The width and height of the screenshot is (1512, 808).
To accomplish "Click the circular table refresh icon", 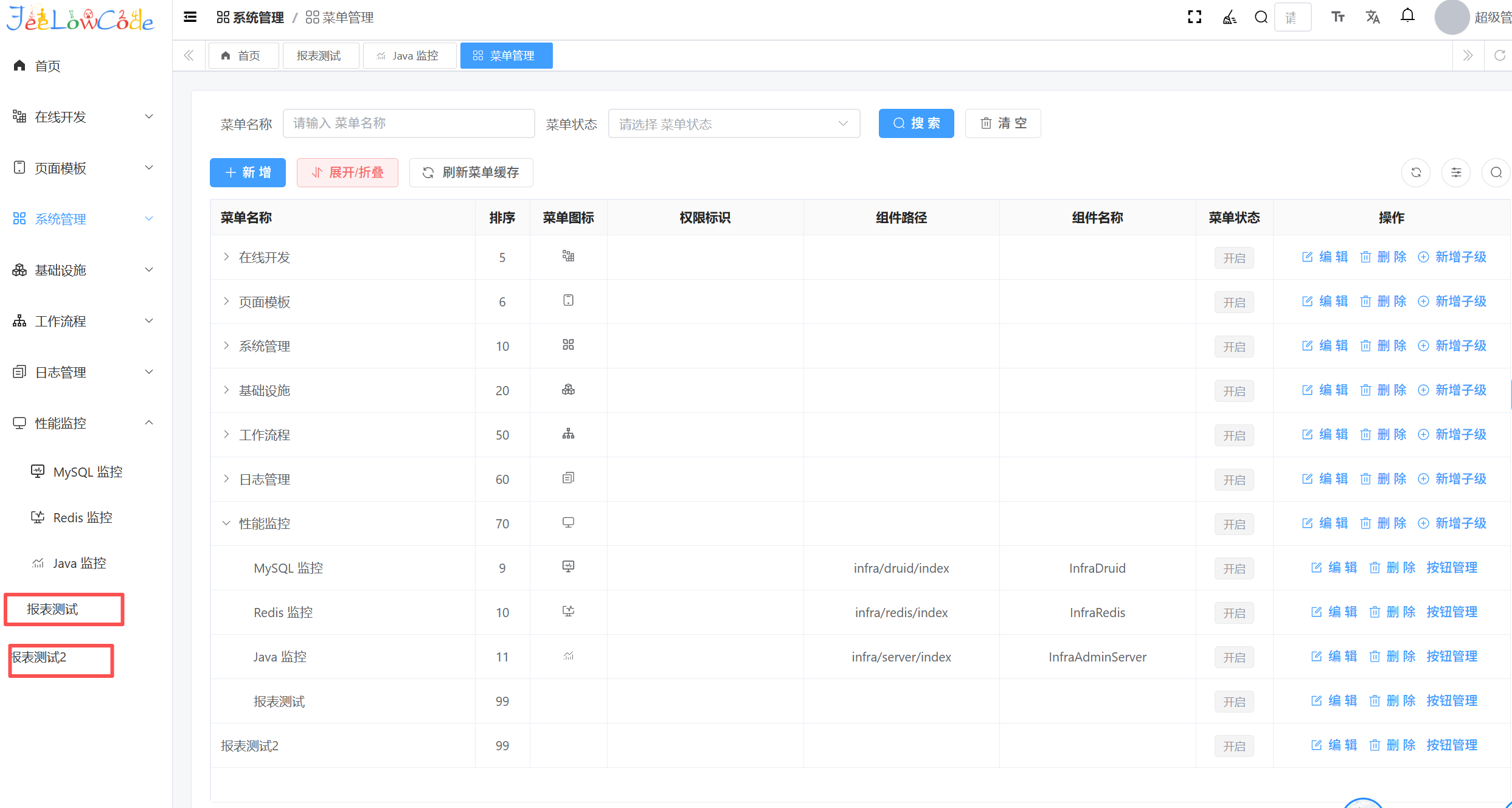I will pyautogui.click(x=1416, y=173).
